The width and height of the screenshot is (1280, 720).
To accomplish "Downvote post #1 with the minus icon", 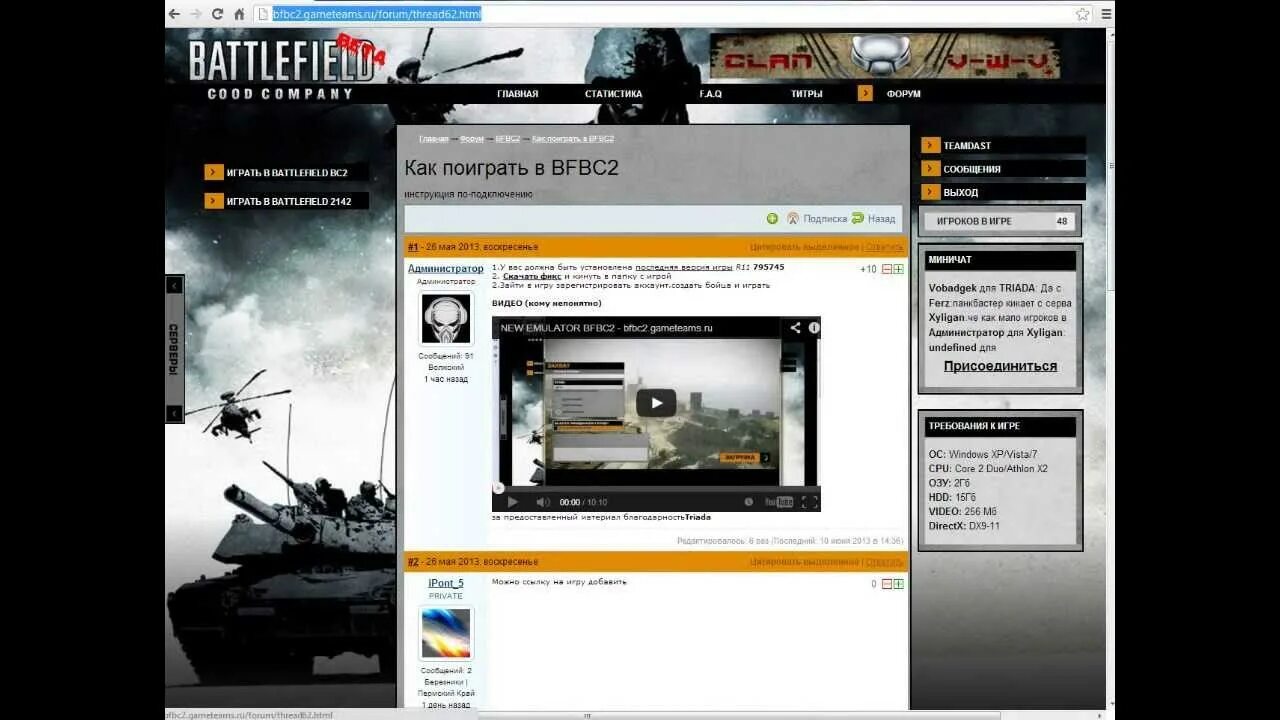I will pyautogui.click(x=886, y=269).
